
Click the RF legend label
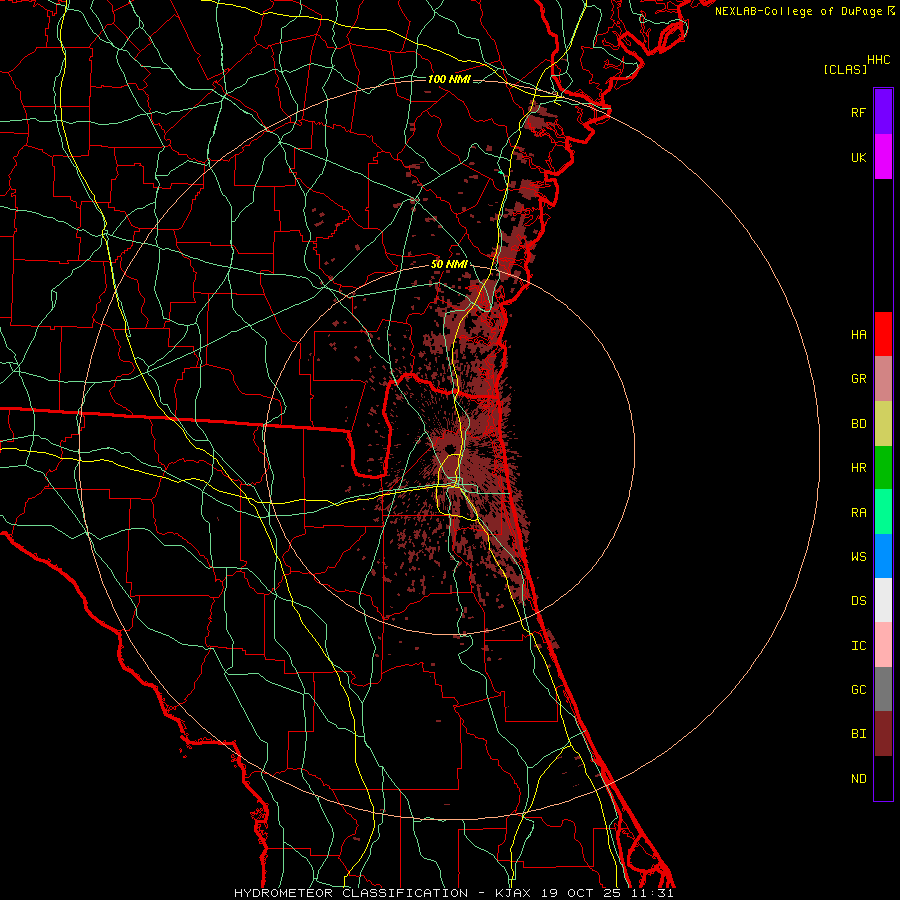859,112
